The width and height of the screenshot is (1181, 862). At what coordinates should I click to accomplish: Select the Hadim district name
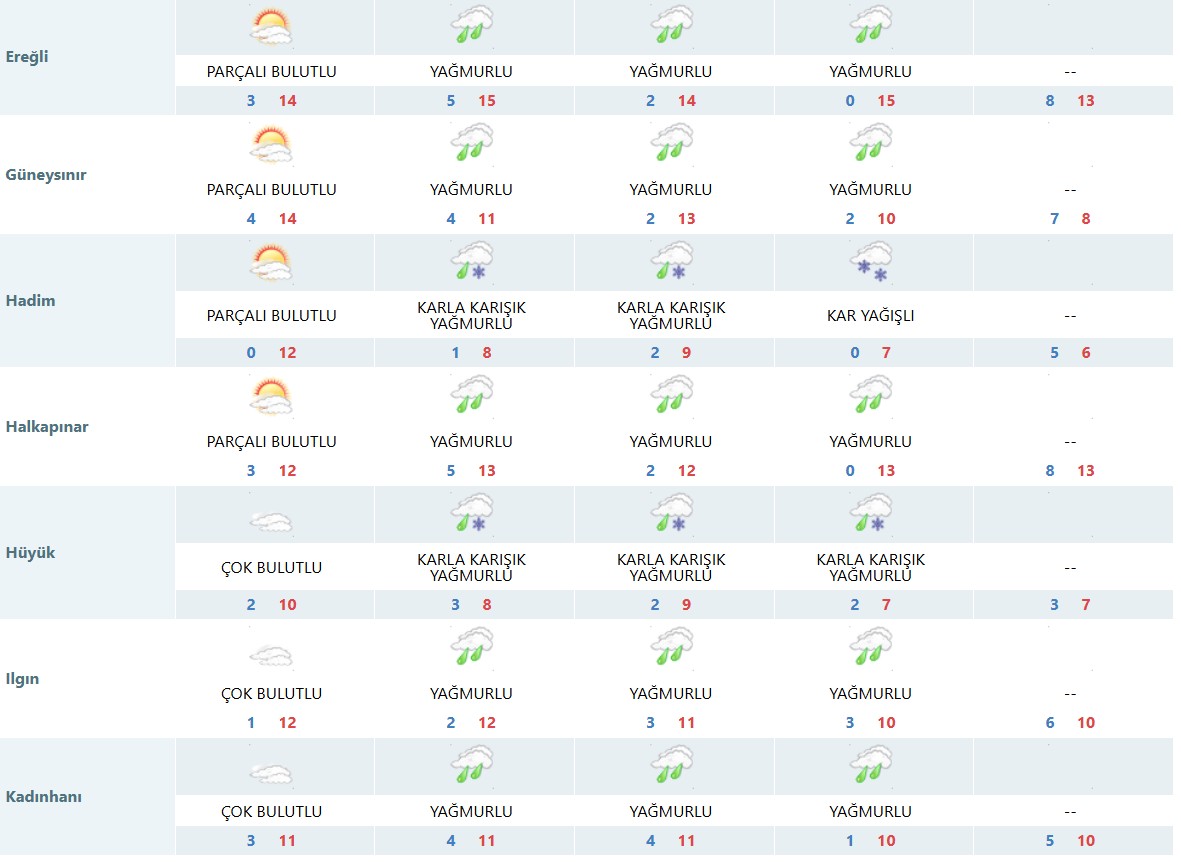[x=30, y=300]
